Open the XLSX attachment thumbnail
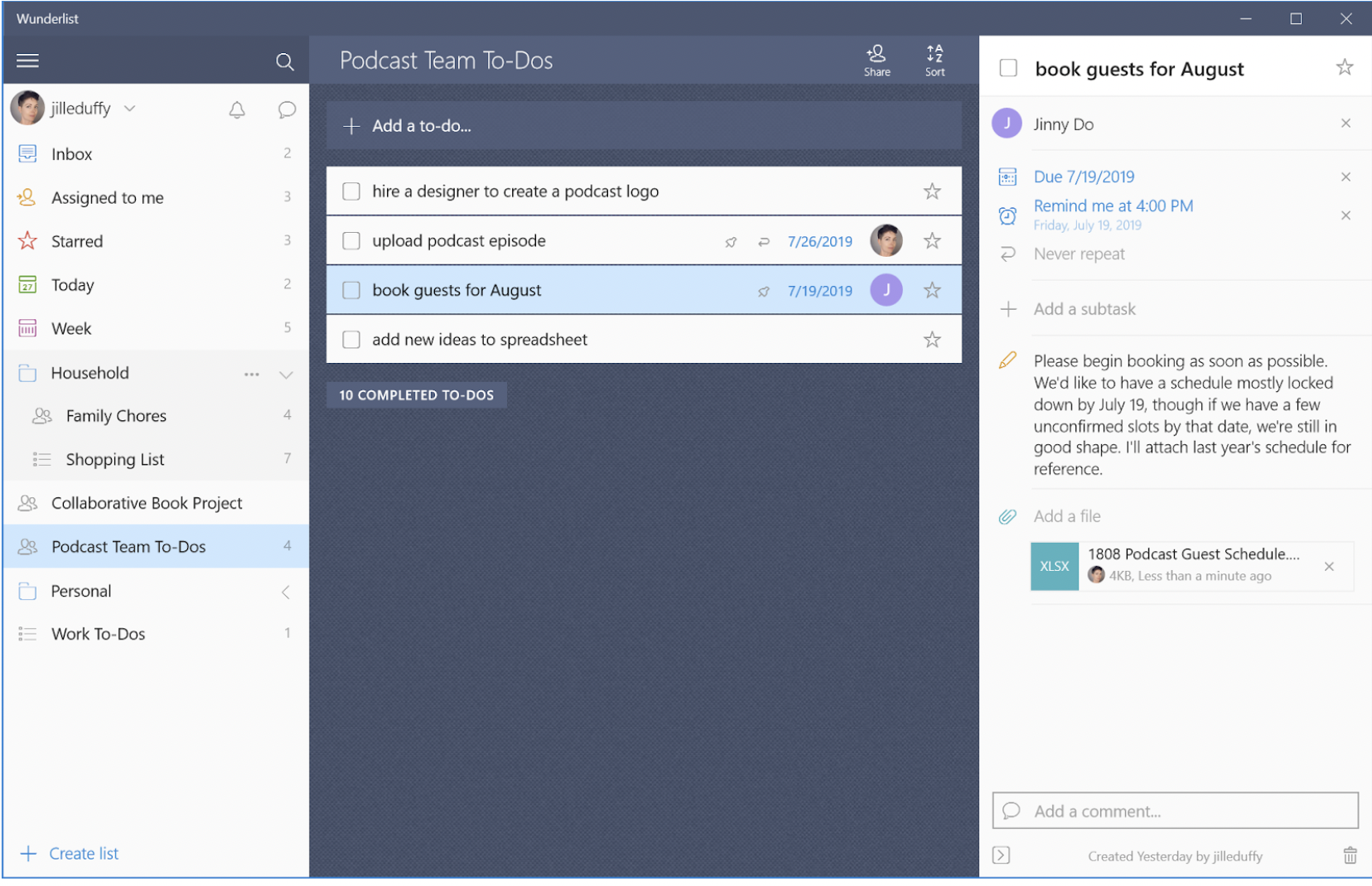 (x=1055, y=566)
